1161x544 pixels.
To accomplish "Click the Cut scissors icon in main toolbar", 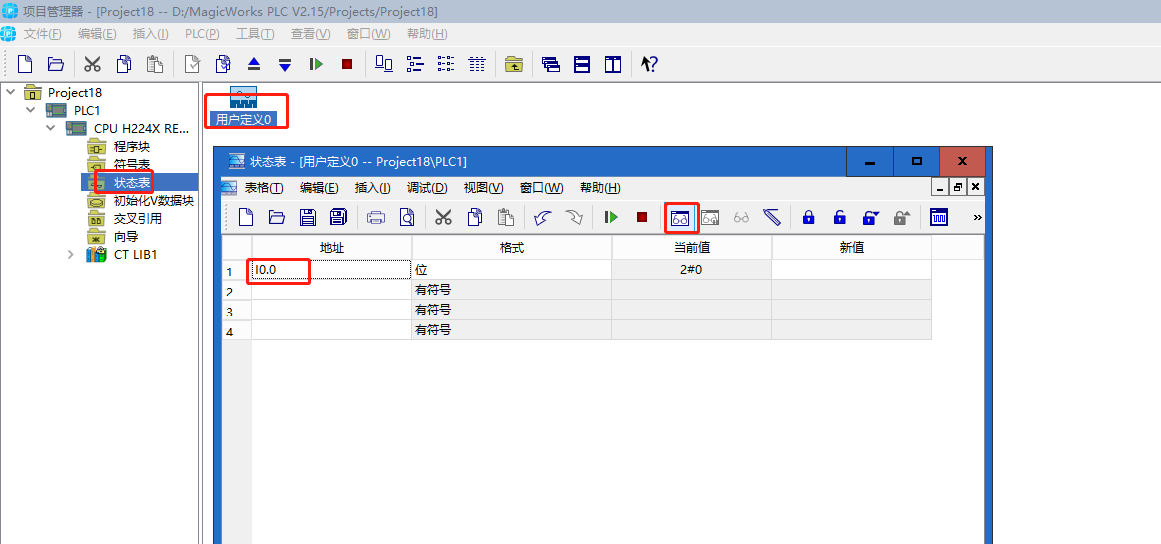I will point(93,64).
